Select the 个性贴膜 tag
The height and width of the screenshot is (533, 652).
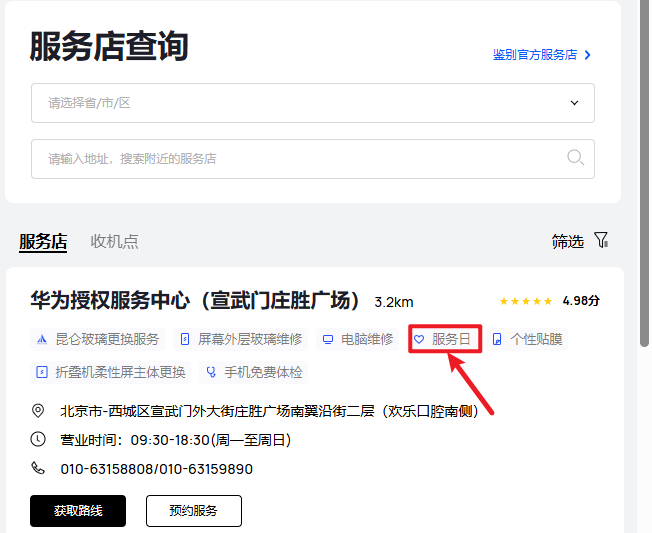526,339
